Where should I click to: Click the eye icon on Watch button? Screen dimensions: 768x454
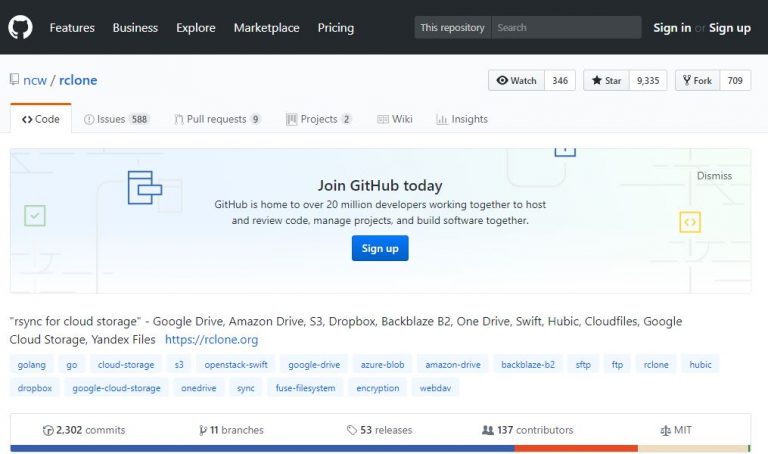502,80
